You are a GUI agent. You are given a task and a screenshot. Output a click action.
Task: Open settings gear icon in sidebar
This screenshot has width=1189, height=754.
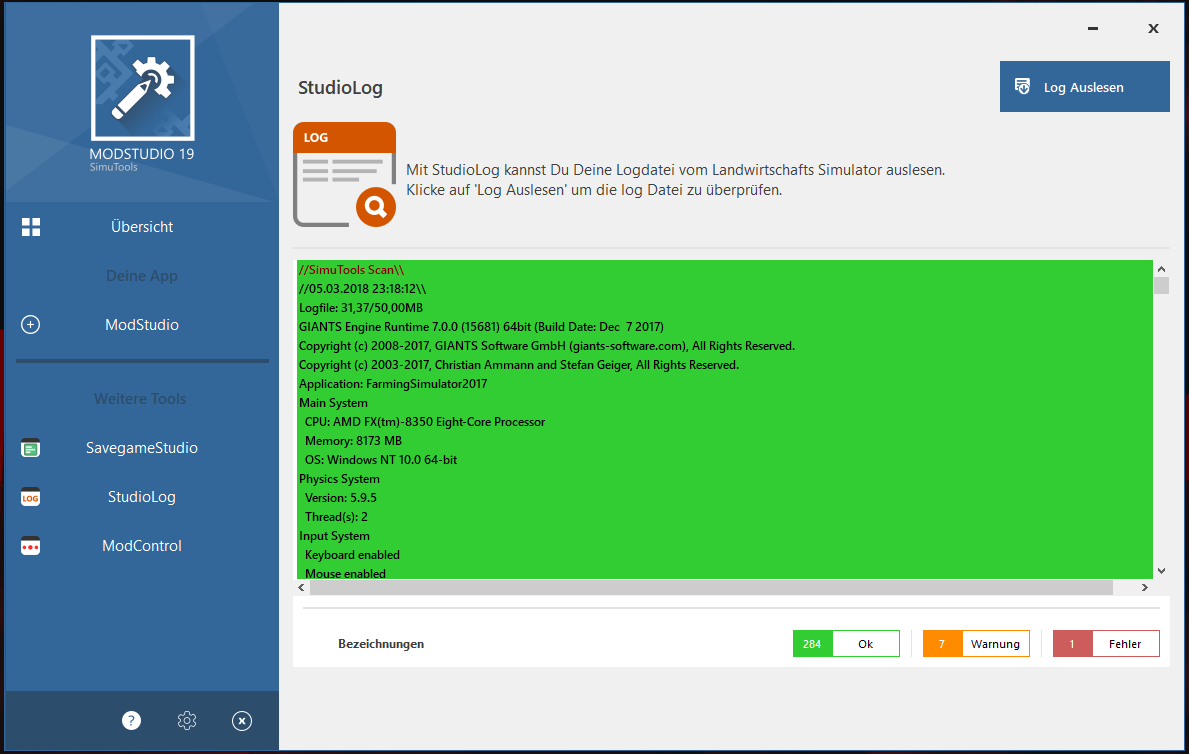[x=187, y=720]
